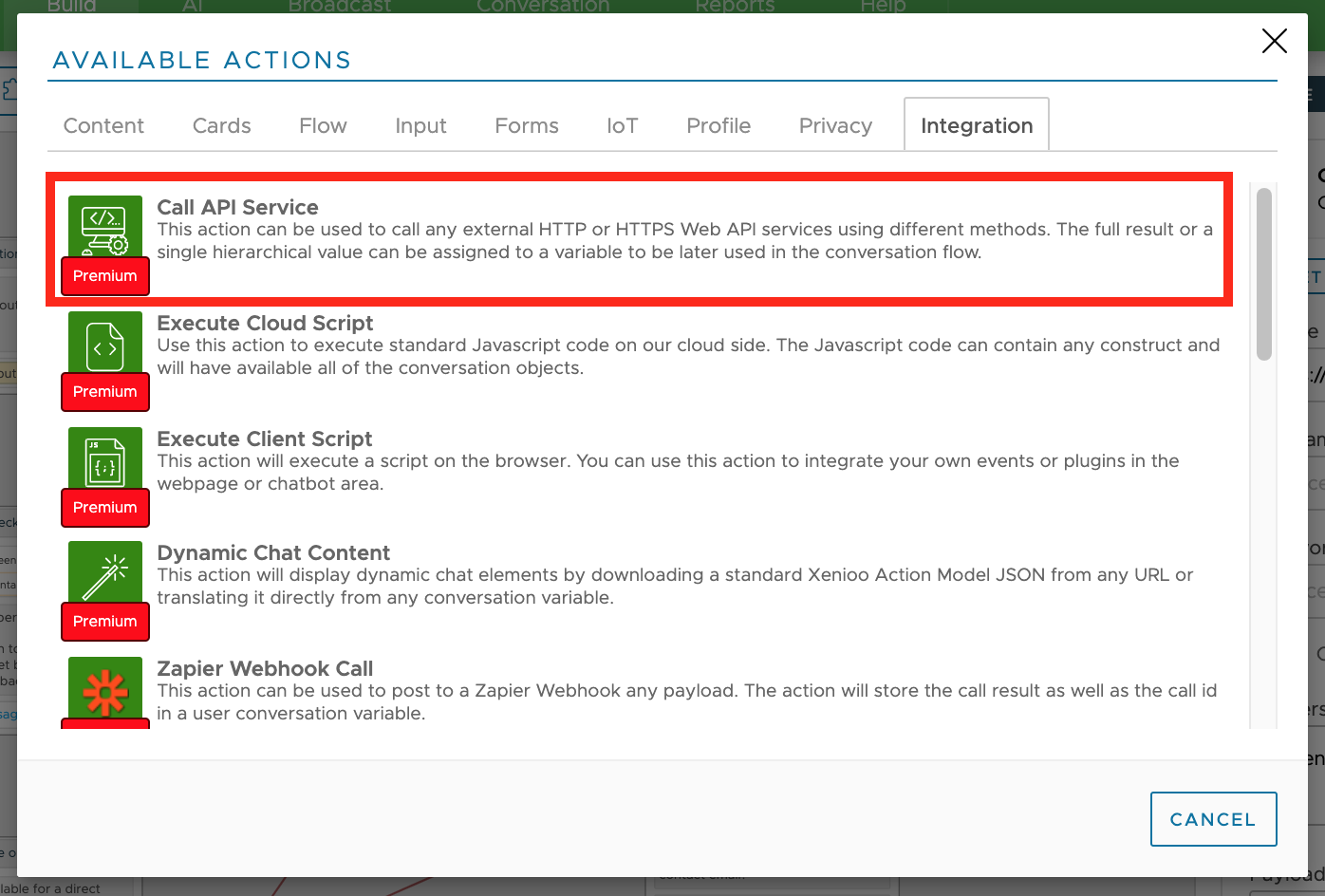Viewport: 1325px width, 896px height.
Task: Show the Privacy actions tab
Action: point(835,125)
